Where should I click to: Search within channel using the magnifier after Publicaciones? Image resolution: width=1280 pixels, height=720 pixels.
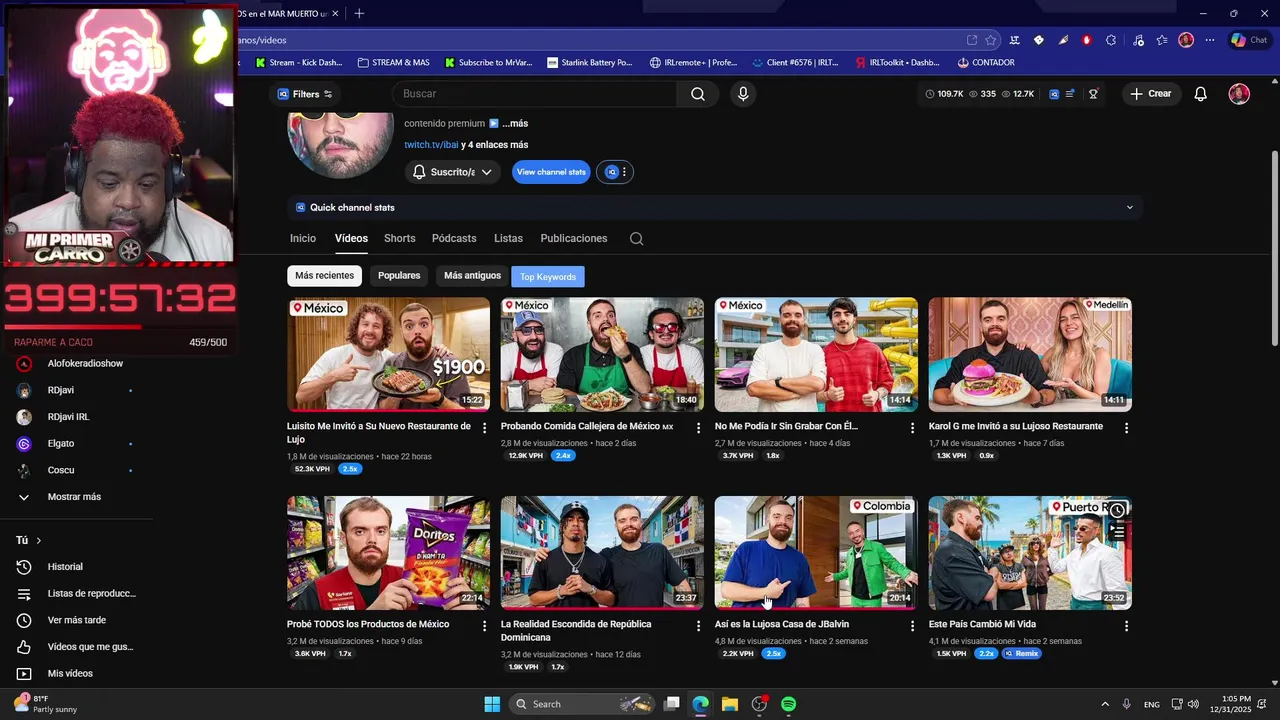tap(636, 239)
